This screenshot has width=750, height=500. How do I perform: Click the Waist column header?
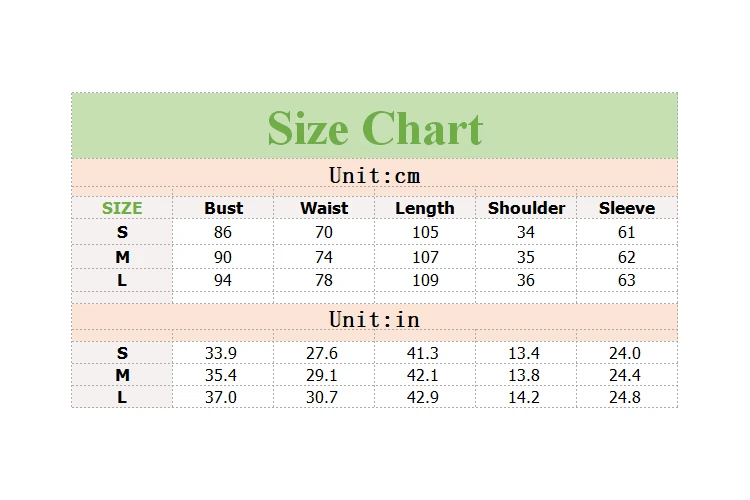pos(324,208)
